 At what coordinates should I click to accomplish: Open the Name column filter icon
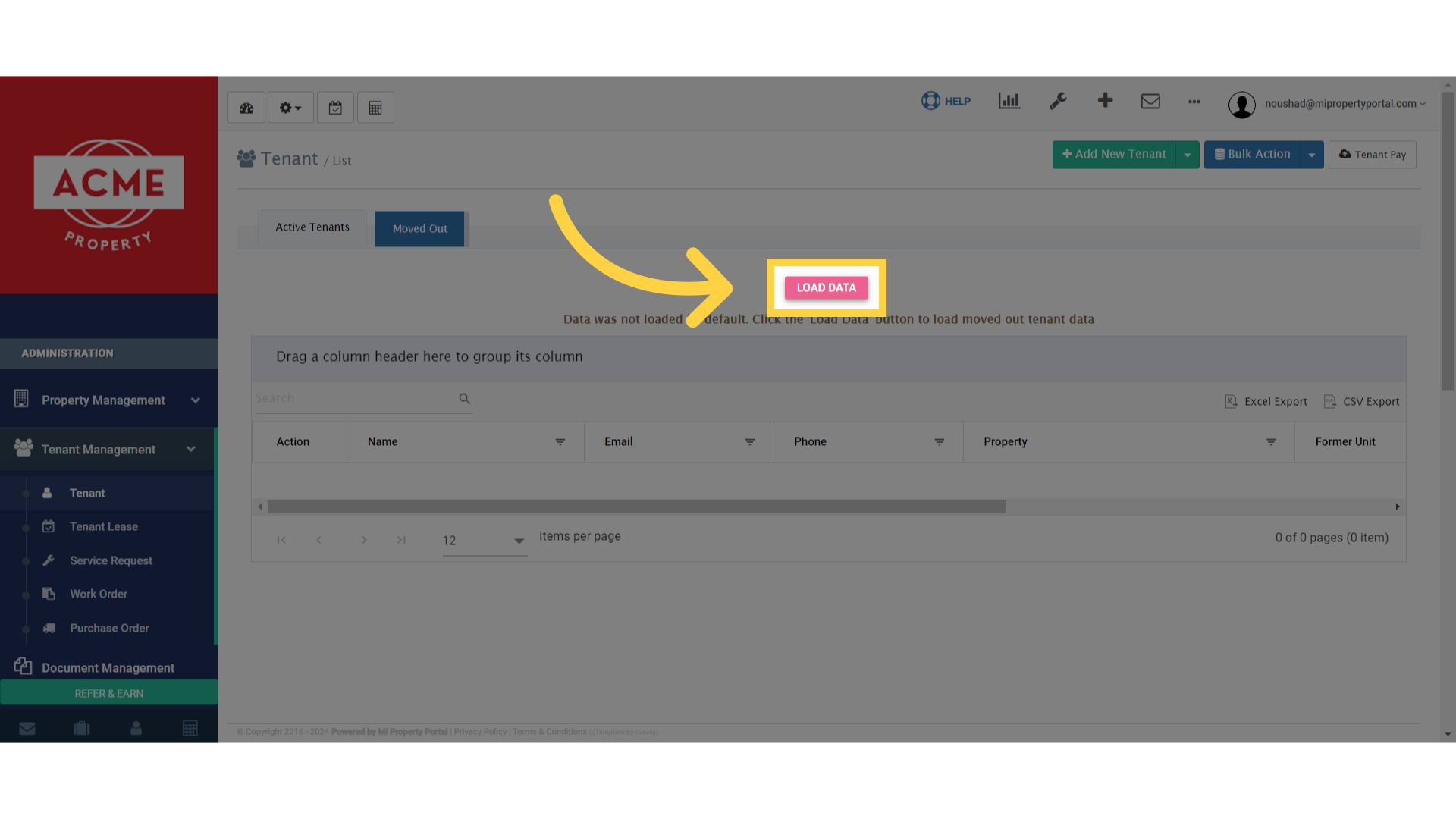tap(560, 442)
